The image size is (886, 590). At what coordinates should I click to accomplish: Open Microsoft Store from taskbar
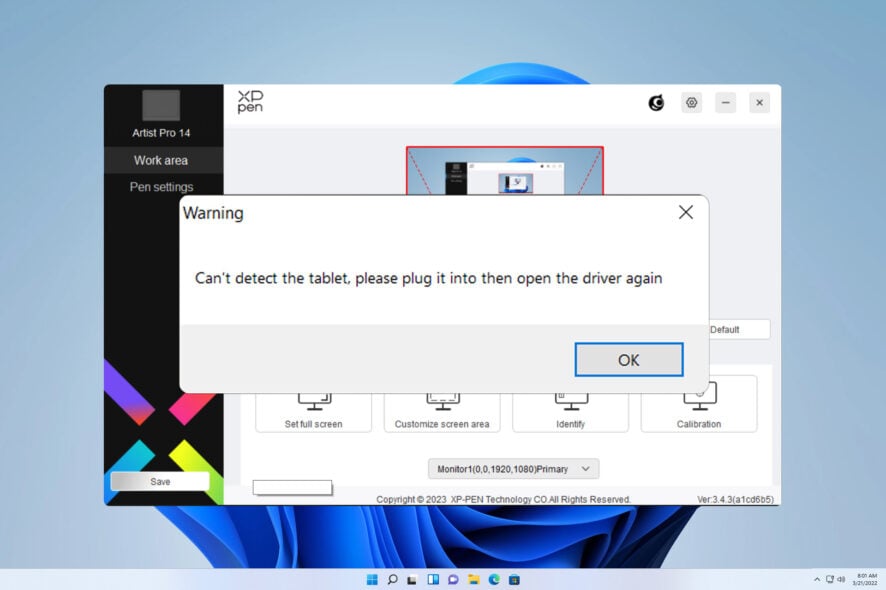514,580
